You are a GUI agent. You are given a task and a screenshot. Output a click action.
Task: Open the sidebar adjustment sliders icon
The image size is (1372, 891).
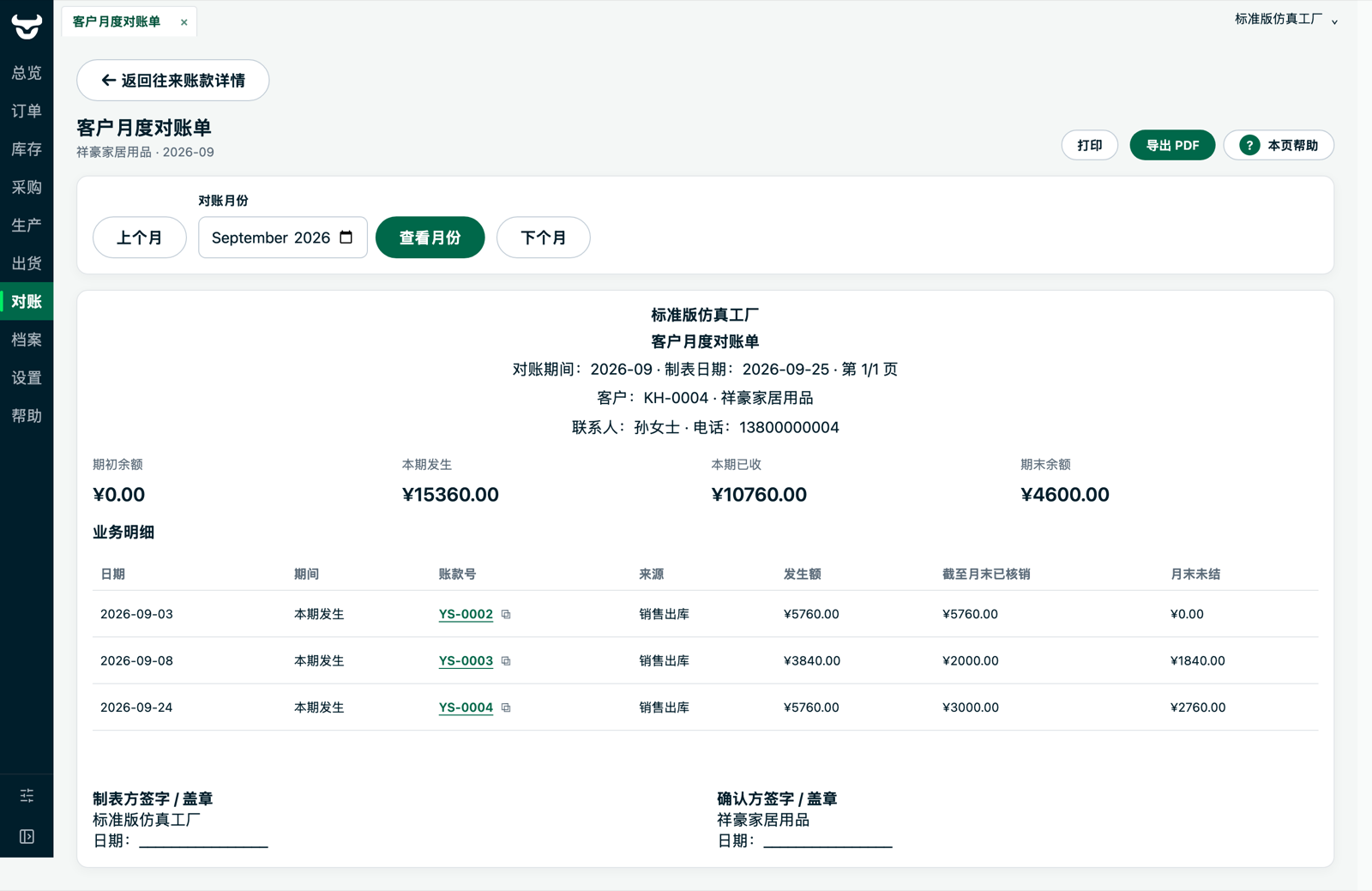click(x=27, y=796)
